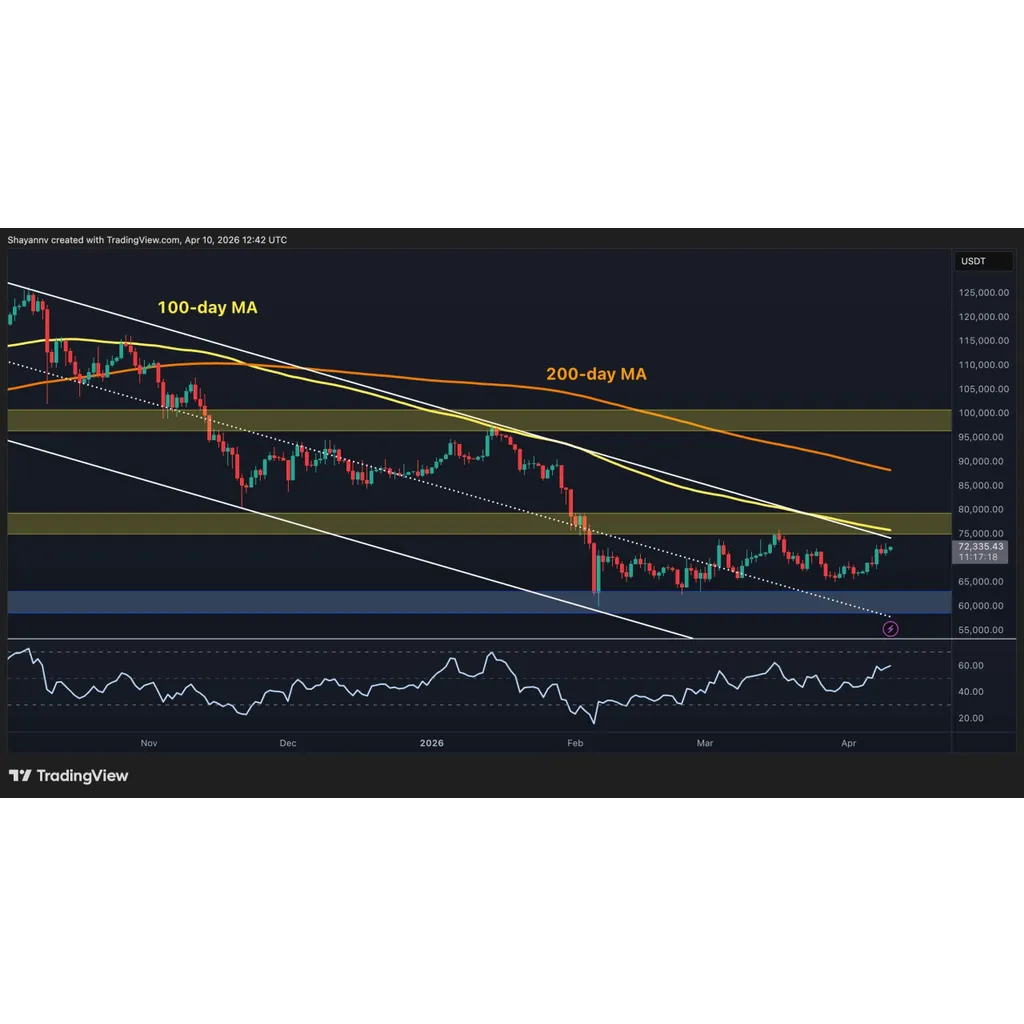Click the Apr date axis label
Image resolution: width=1024 pixels, height=1024 pixels.
coord(848,743)
